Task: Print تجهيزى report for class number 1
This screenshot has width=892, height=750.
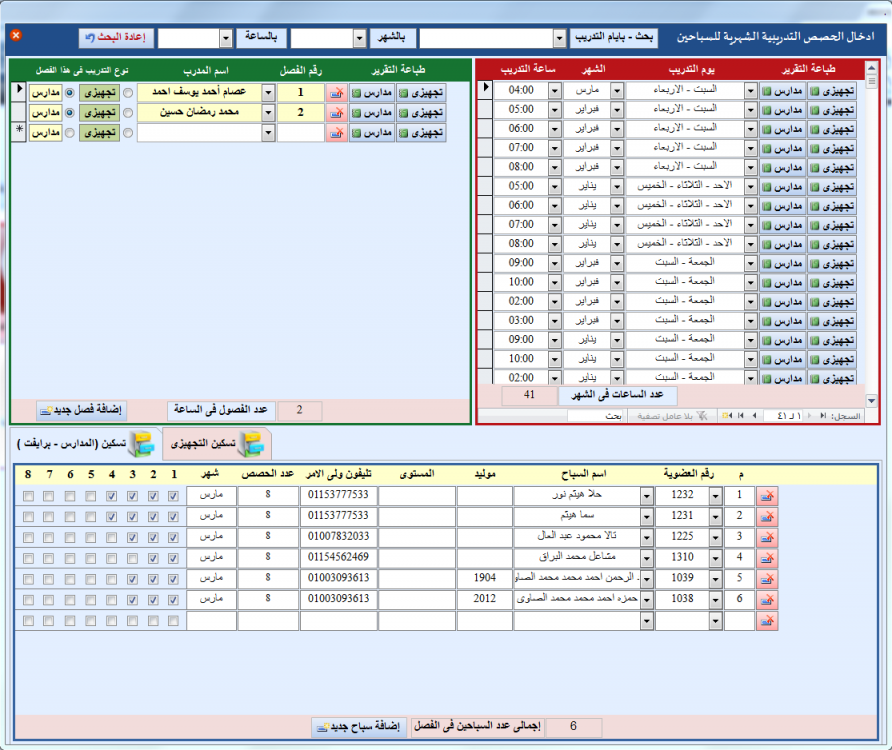Action: (x=421, y=93)
